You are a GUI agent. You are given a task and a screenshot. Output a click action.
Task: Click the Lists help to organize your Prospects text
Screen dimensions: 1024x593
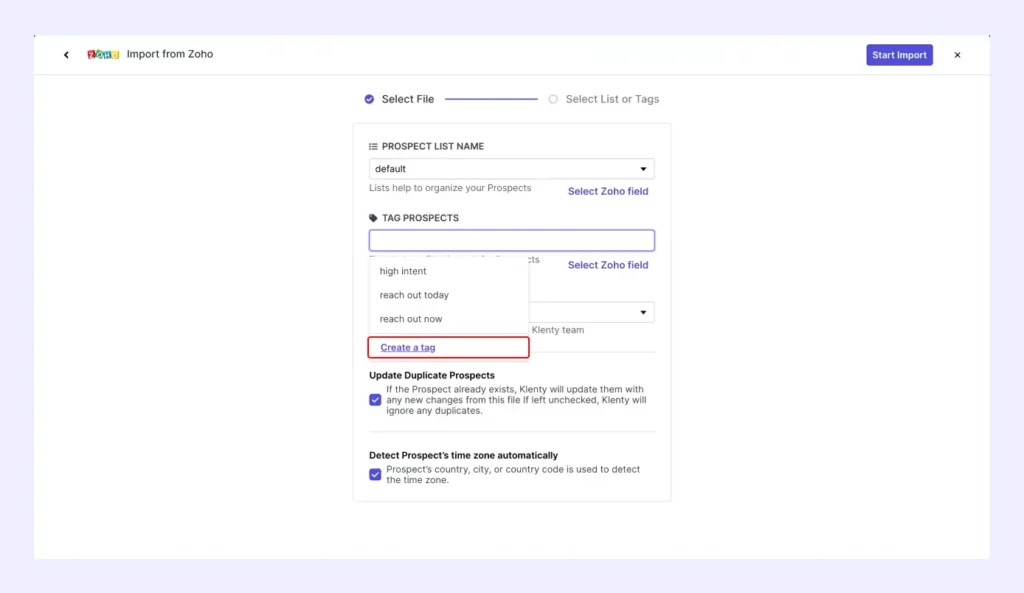[x=450, y=188]
